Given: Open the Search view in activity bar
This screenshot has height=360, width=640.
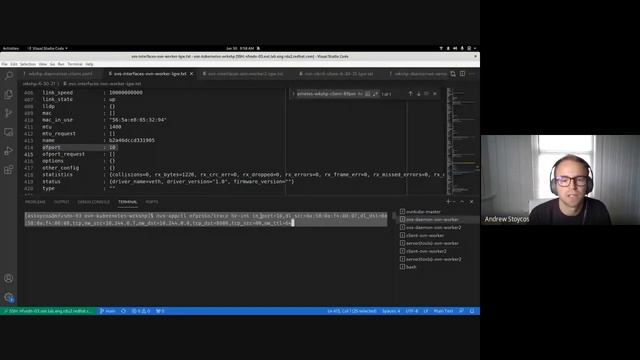Looking at the screenshot, I should tap(9, 76).
